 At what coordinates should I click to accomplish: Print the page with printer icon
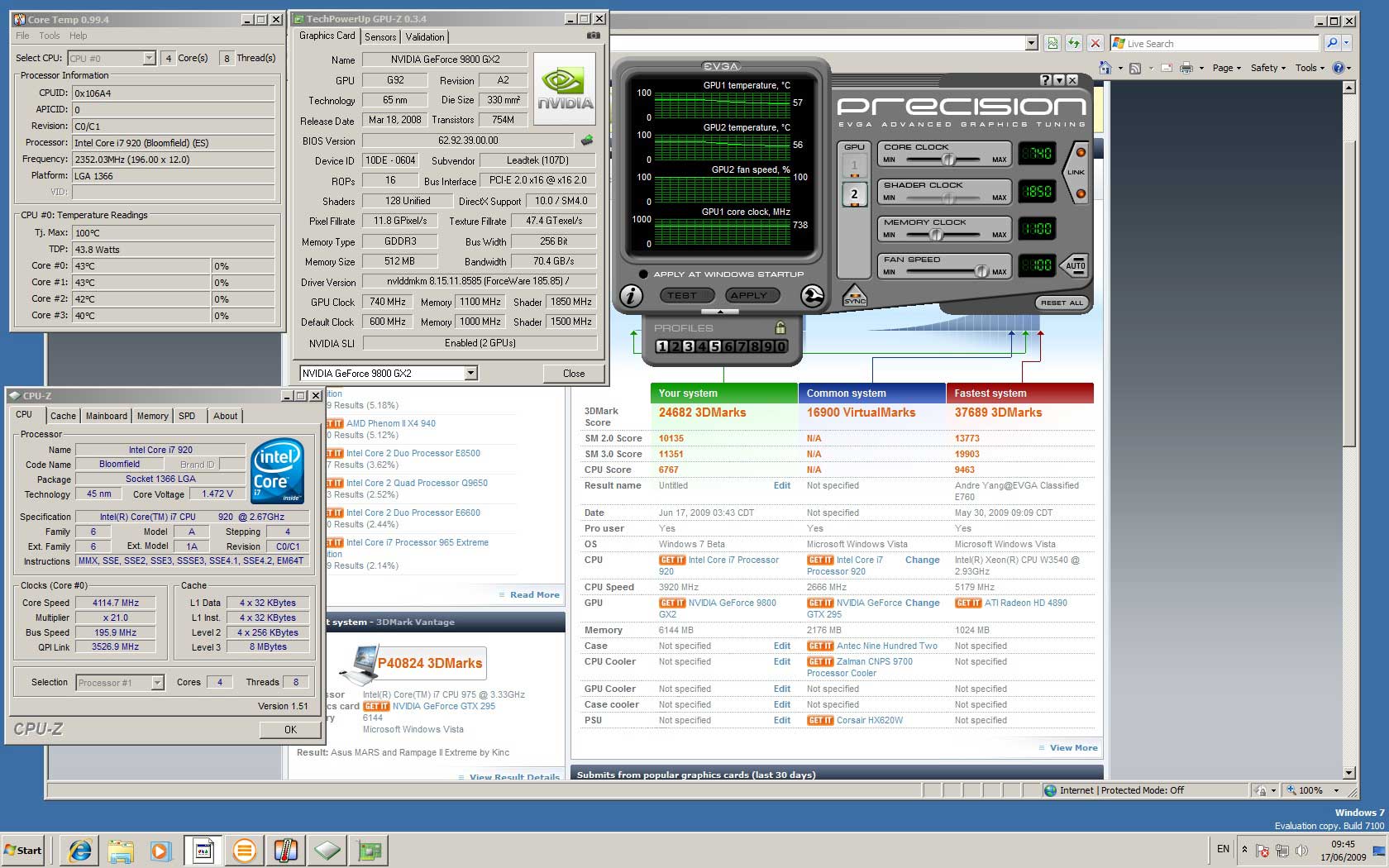[1186, 68]
